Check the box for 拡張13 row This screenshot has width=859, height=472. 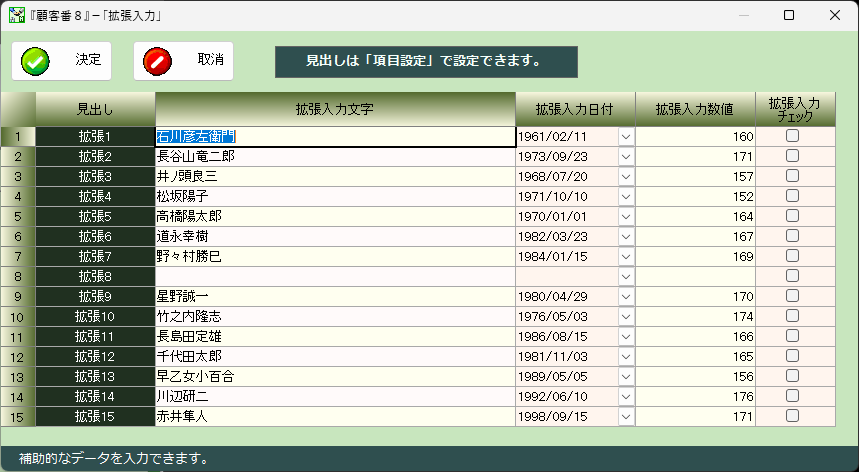click(x=792, y=376)
